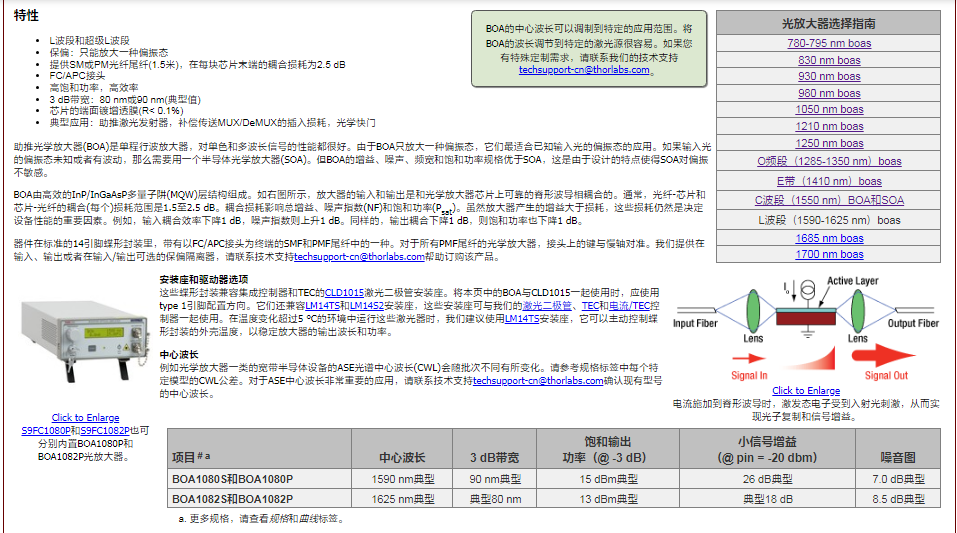The width and height of the screenshot is (957, 533).
Task: Go to the 1685 nm boas page
Action: [x=828, y=238]
